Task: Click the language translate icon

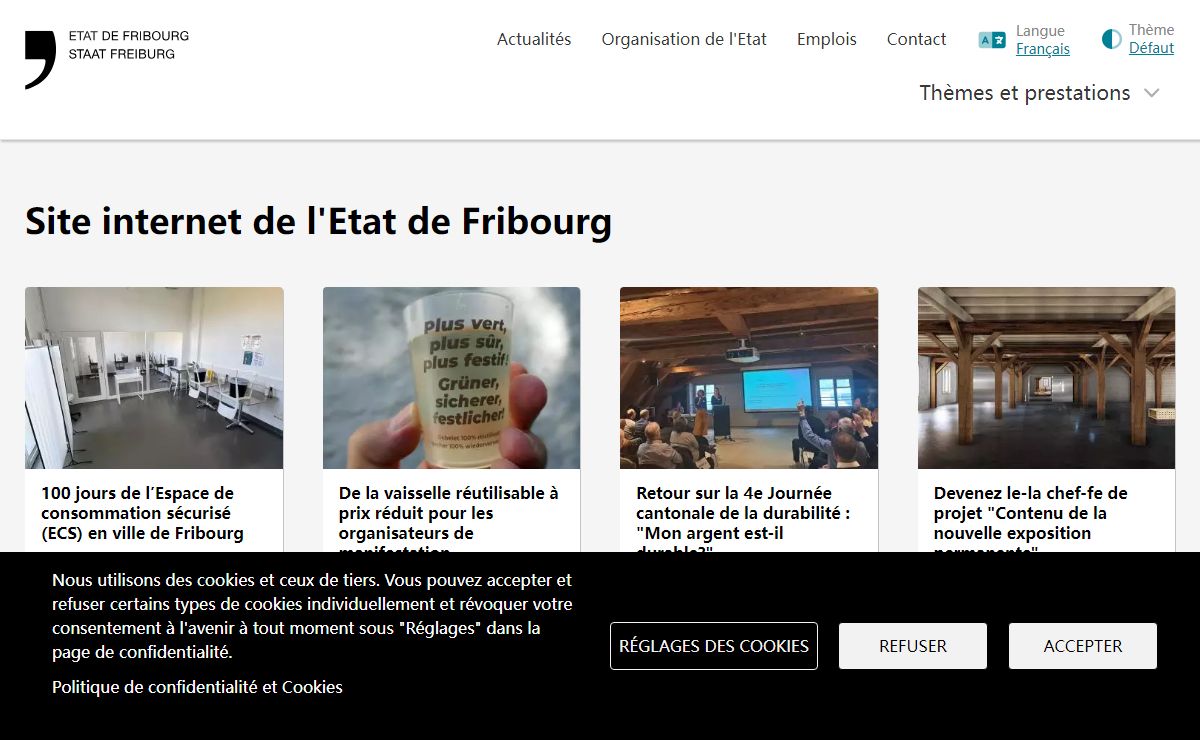Action: point(992,40)
